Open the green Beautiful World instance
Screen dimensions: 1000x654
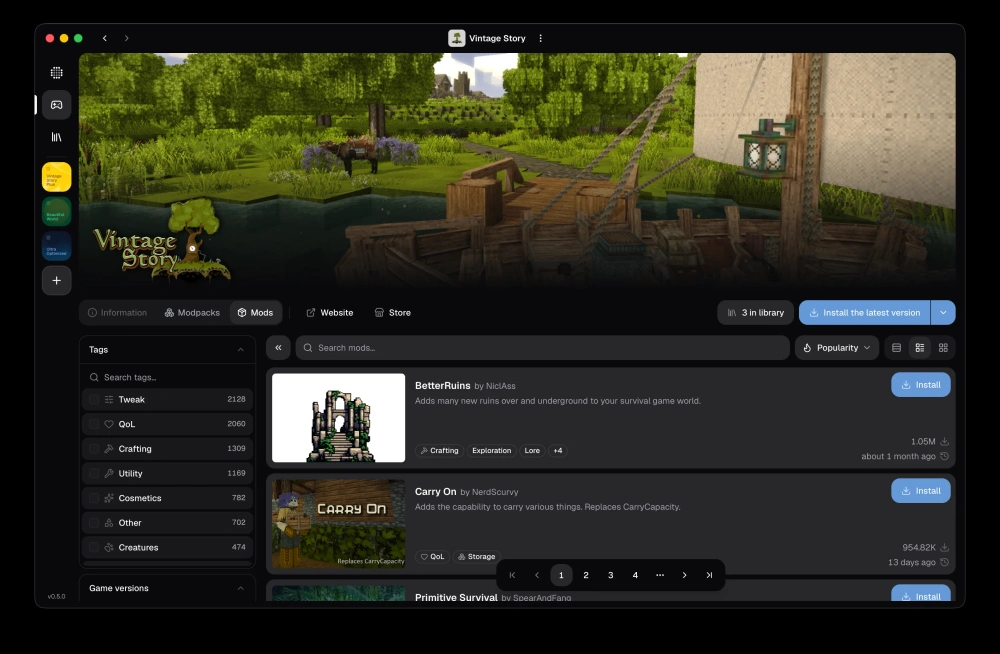tap(57, 211)
